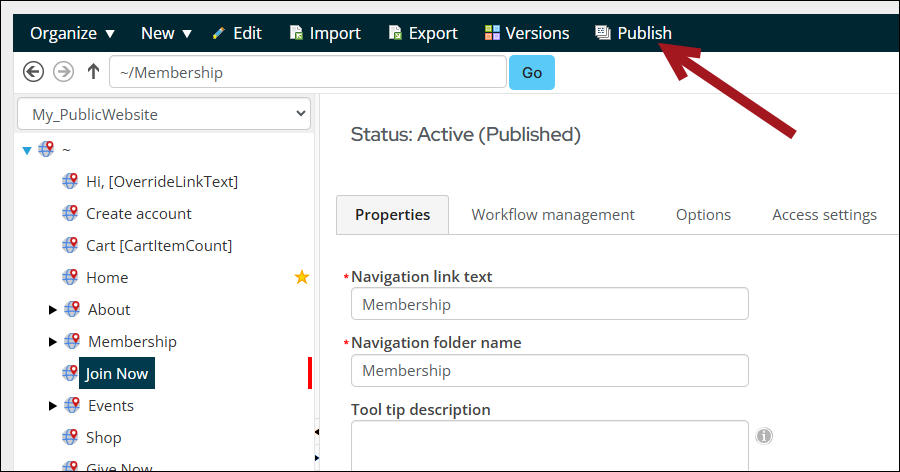Select Join Now in the navigation tree
900x472 pixels.
pos(117,373)
